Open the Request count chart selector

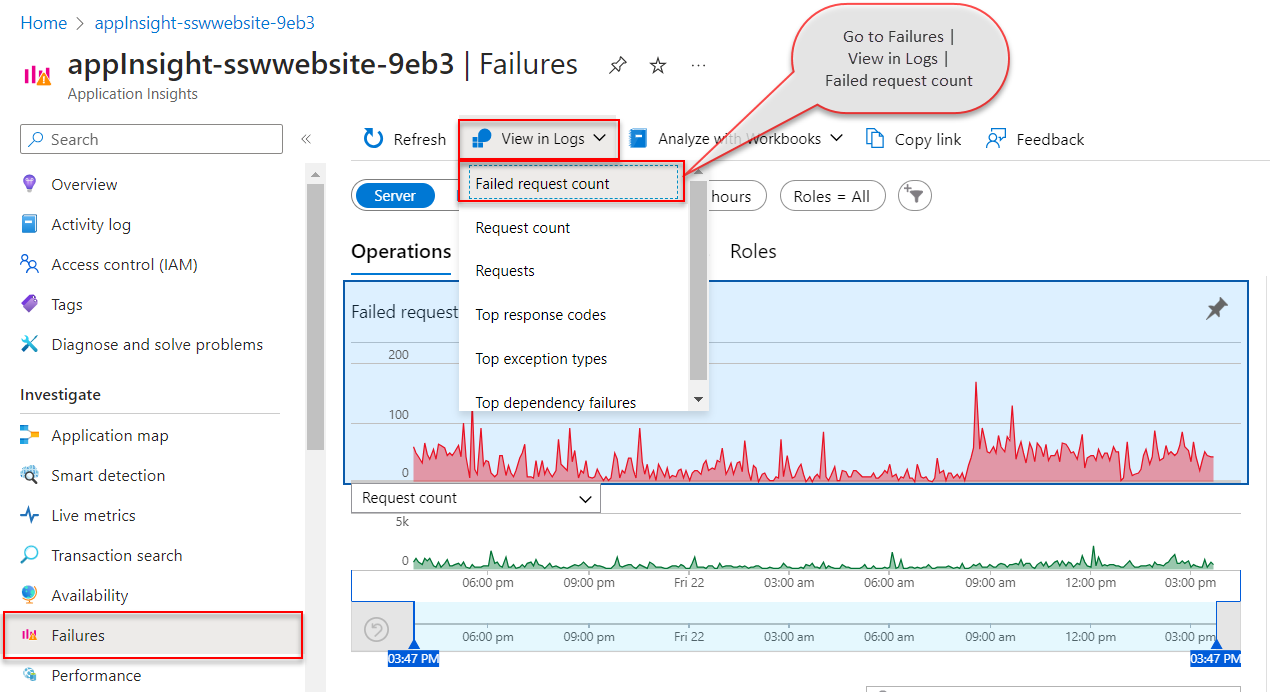point(475,497)
